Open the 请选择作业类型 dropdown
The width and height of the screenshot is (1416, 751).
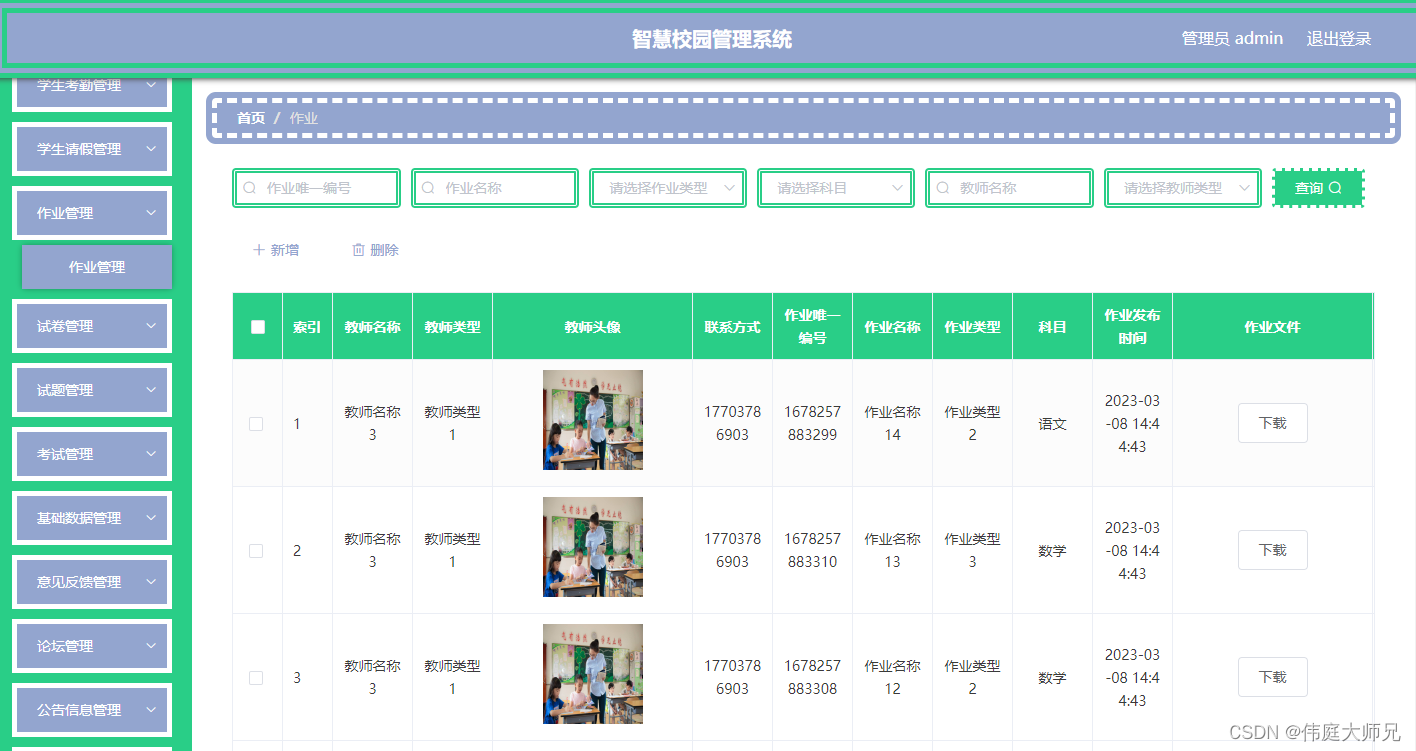[x=668, y=188]
